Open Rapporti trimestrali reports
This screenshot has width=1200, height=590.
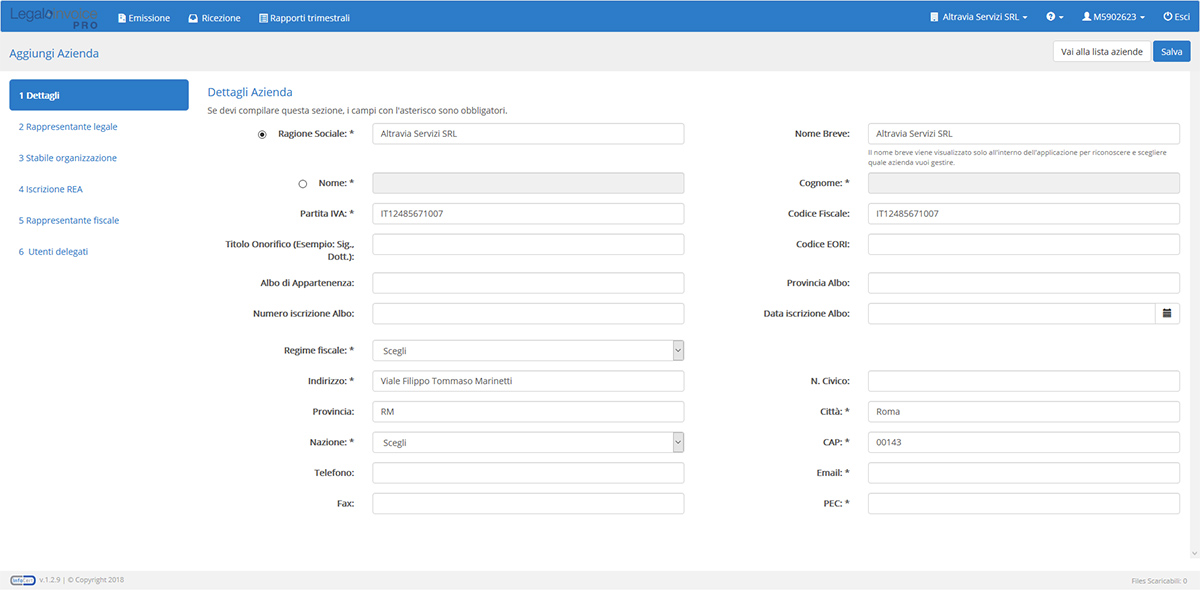[304, 18]
